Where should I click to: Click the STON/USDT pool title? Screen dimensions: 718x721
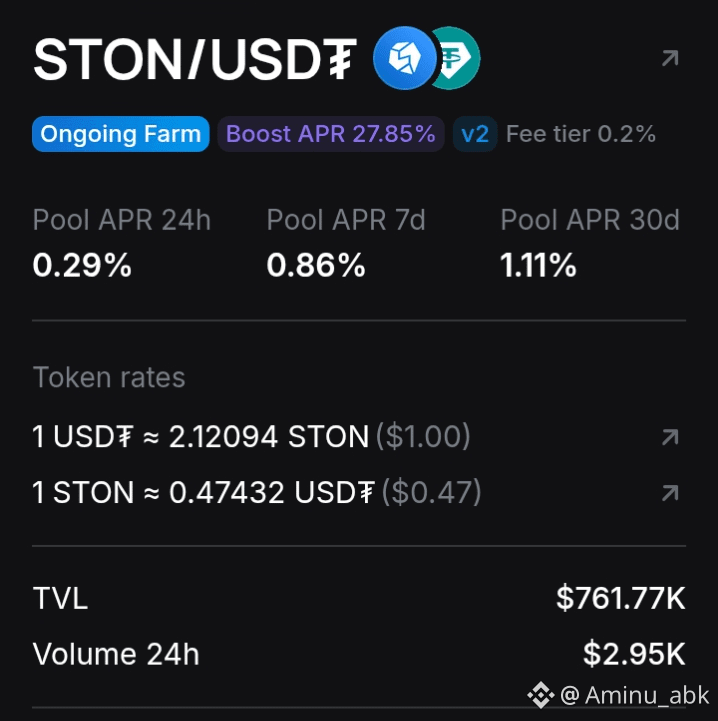click(195, 59)
